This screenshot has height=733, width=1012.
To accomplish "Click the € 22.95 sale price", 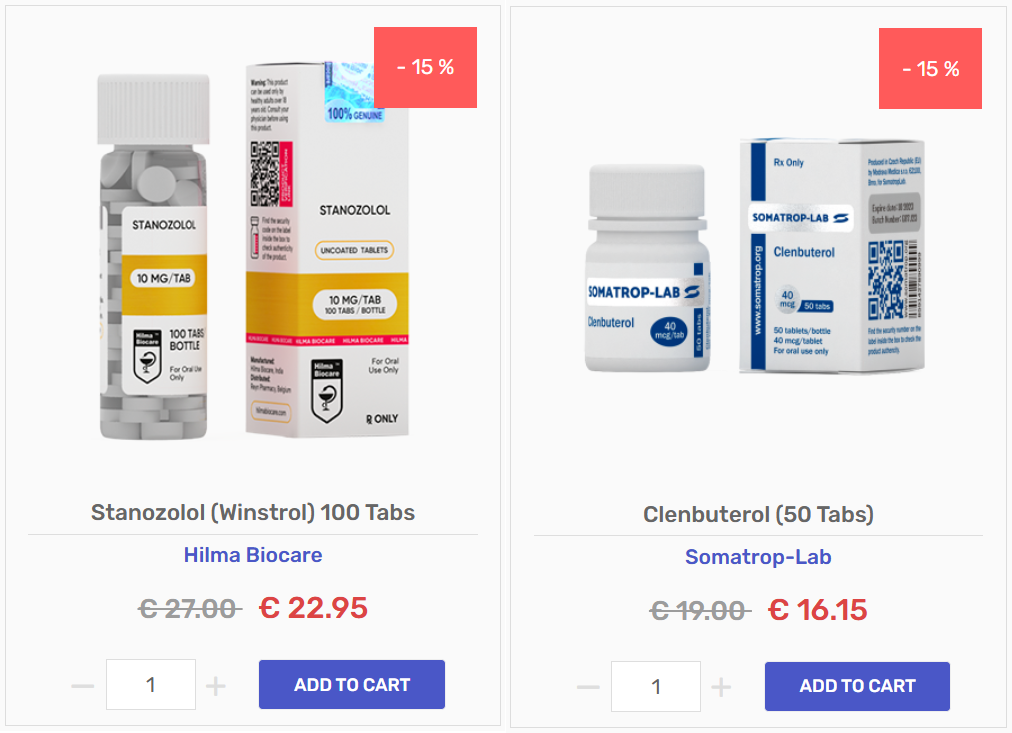I will (314, 608).
